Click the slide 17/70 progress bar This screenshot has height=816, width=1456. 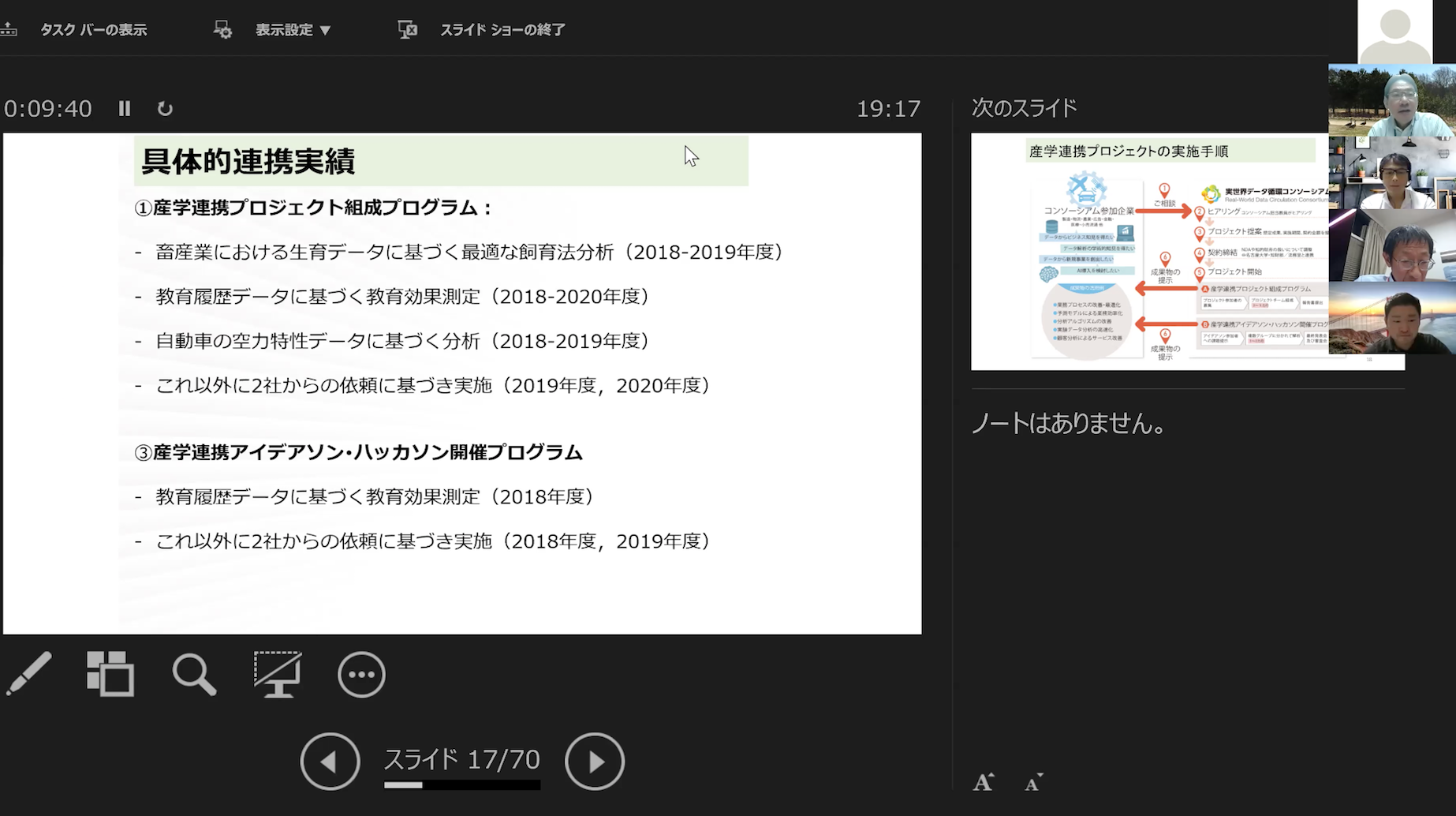tap(462, 785)
